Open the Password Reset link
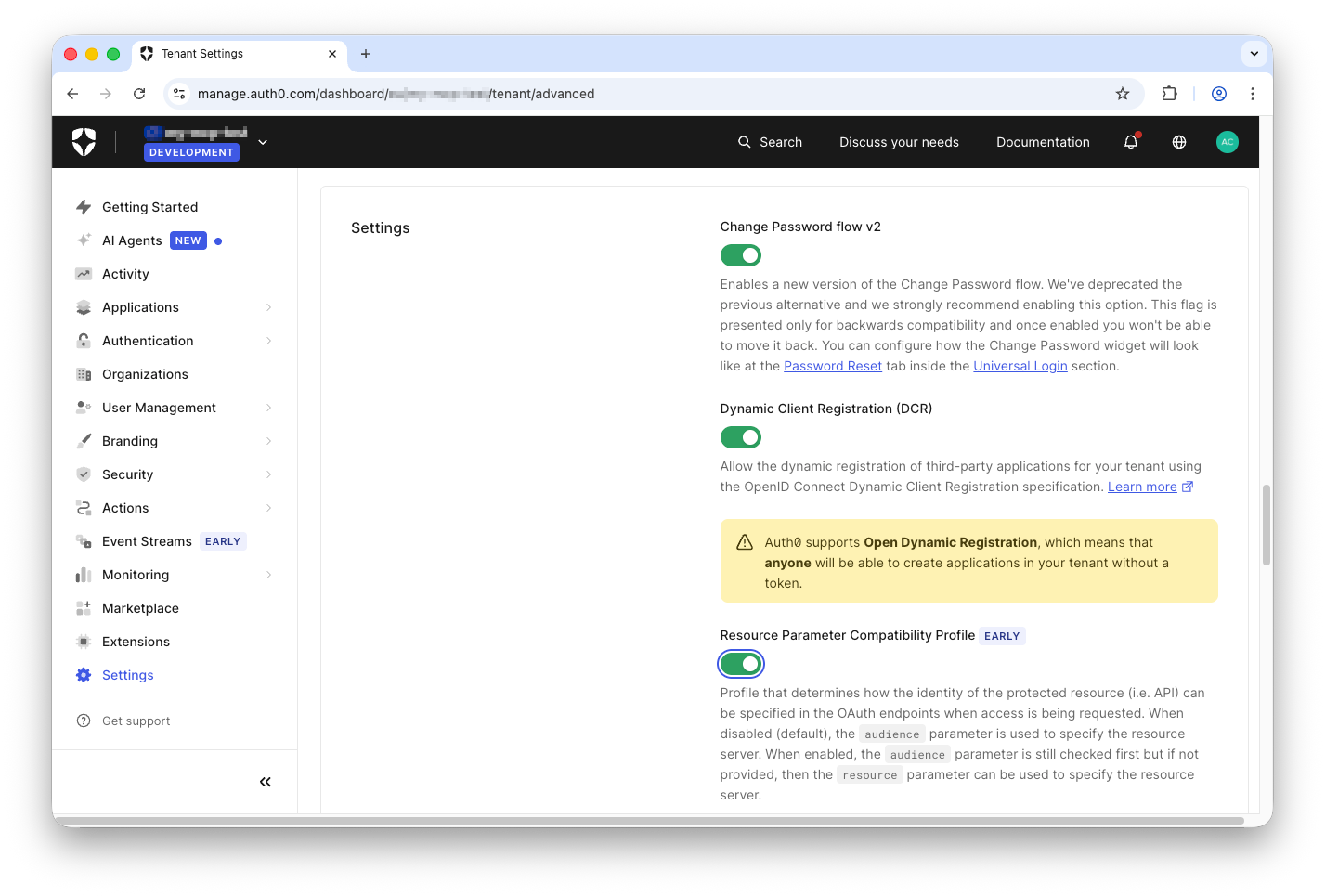Viewport: 1325px width, 896px height. [832, 365]
